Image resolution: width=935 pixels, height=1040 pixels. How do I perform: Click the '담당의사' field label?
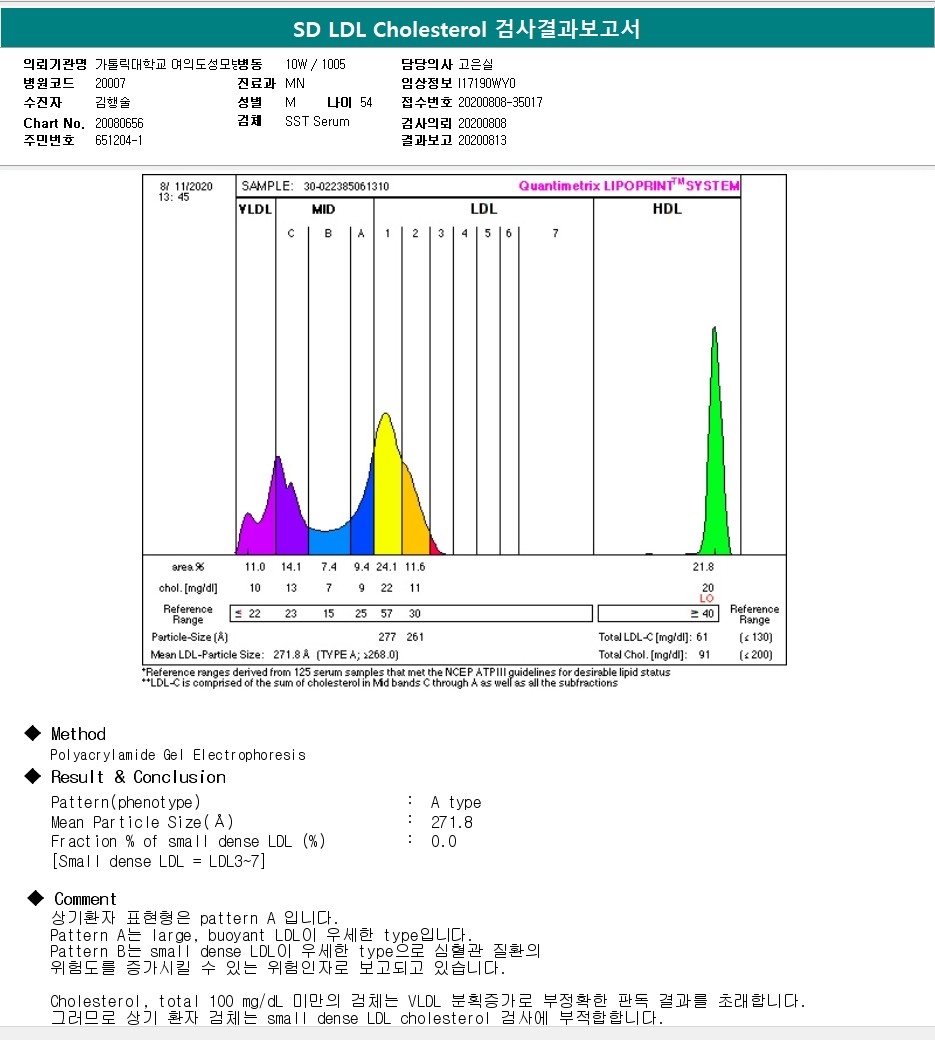427,64
